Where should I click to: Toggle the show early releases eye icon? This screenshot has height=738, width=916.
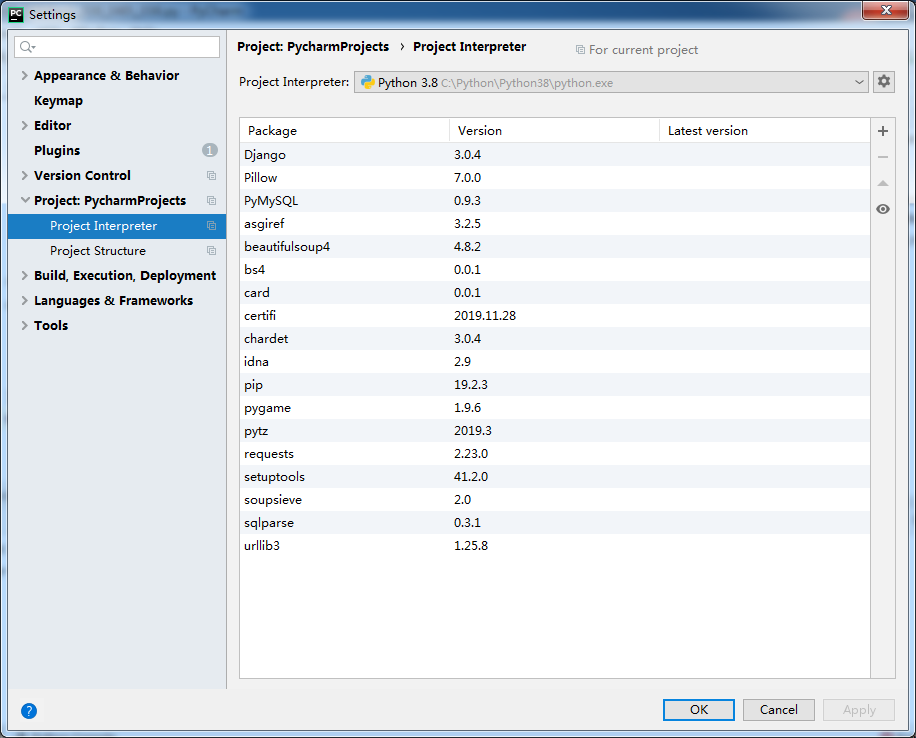(x=883, y=209)
